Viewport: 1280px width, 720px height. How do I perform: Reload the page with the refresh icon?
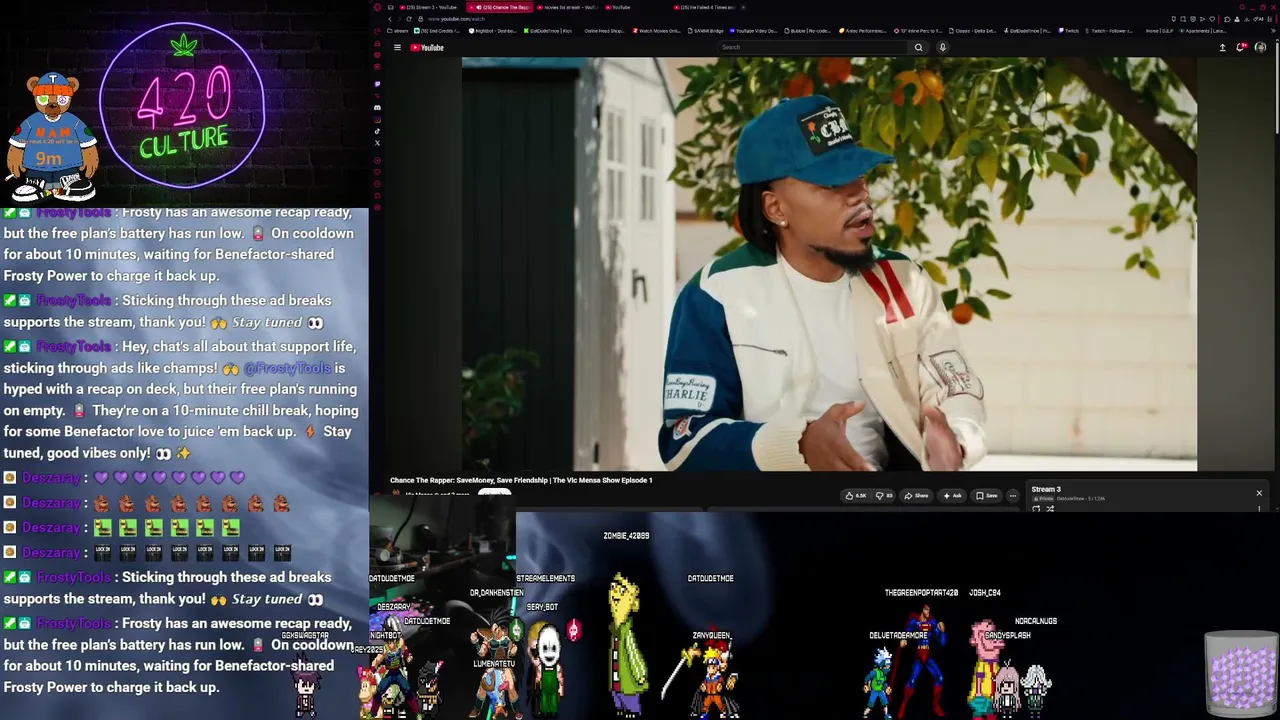(409, 19)
